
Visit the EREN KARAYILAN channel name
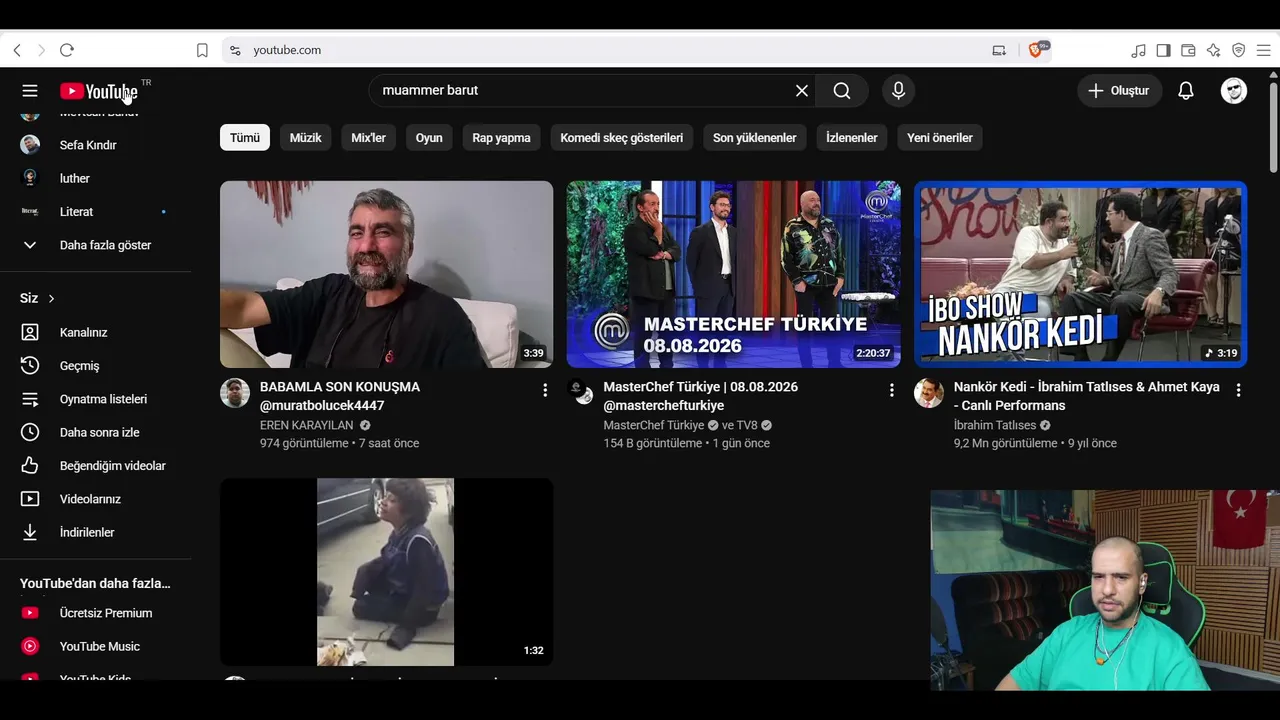[307, 425]
